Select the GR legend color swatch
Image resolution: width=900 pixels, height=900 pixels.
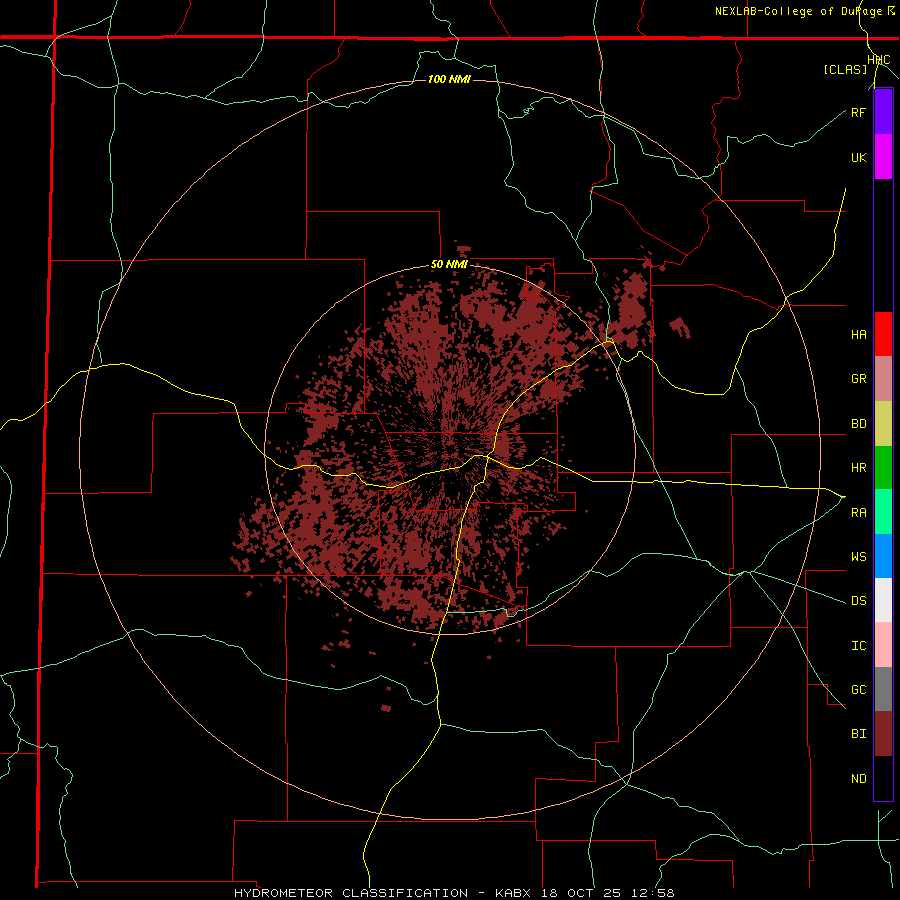(x=883, y=379)
